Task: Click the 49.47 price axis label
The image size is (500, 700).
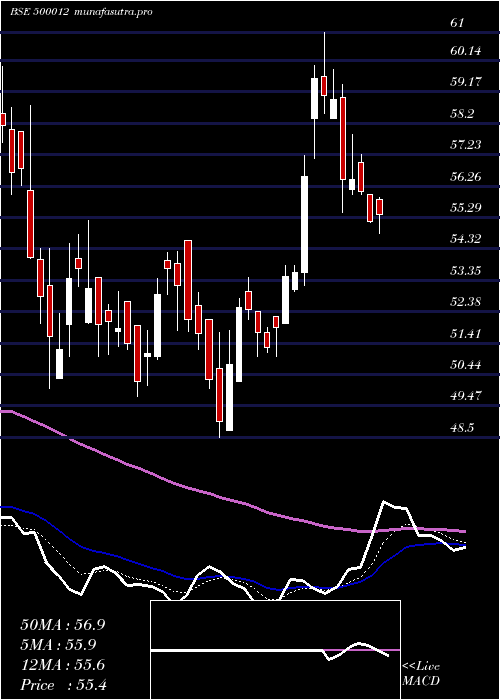Action: [x=466, y=396]
